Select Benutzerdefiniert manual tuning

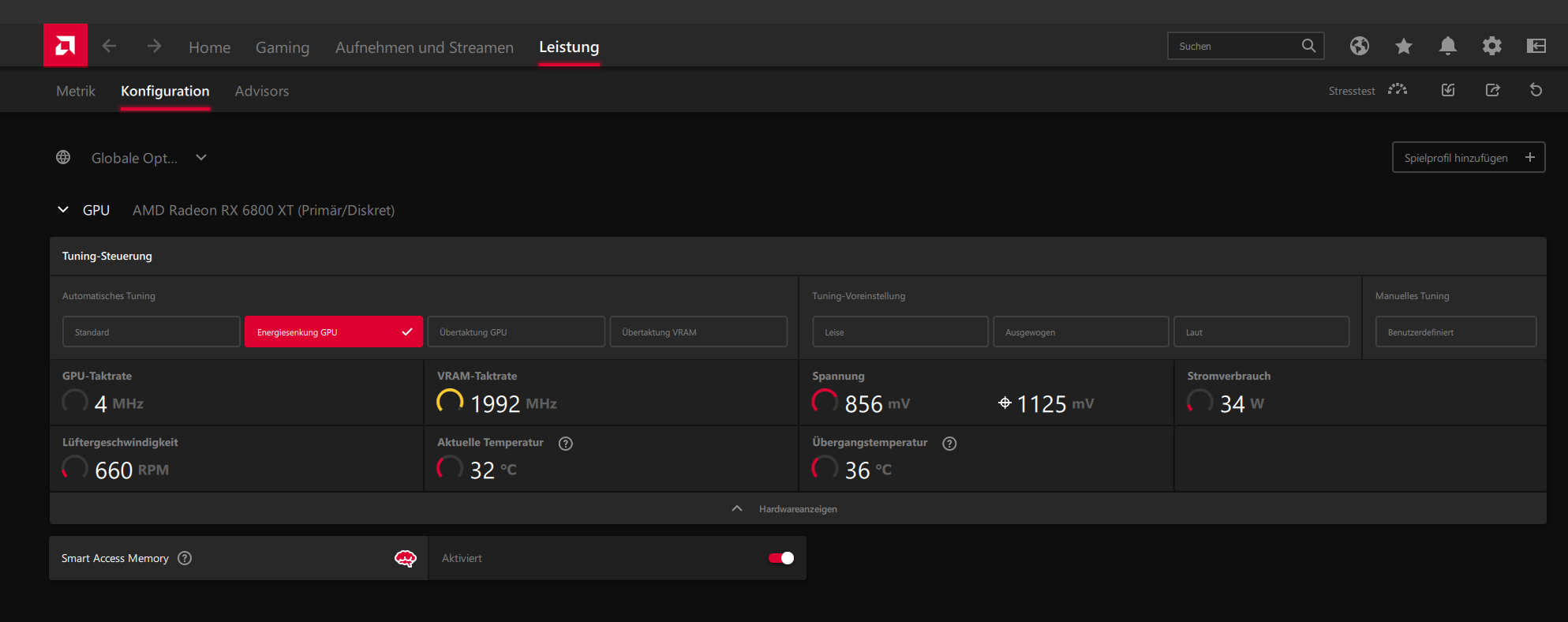pos(1456,332)
